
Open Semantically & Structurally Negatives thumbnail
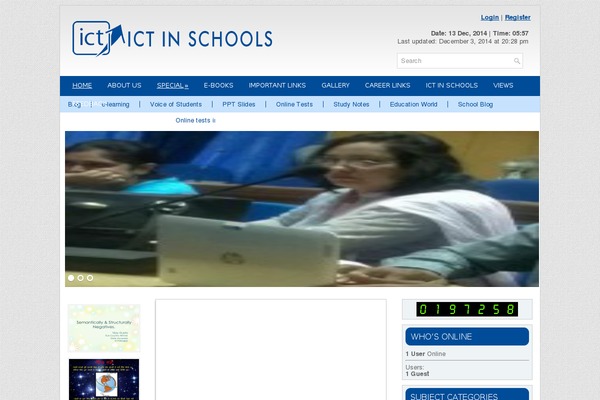(104, 328)
